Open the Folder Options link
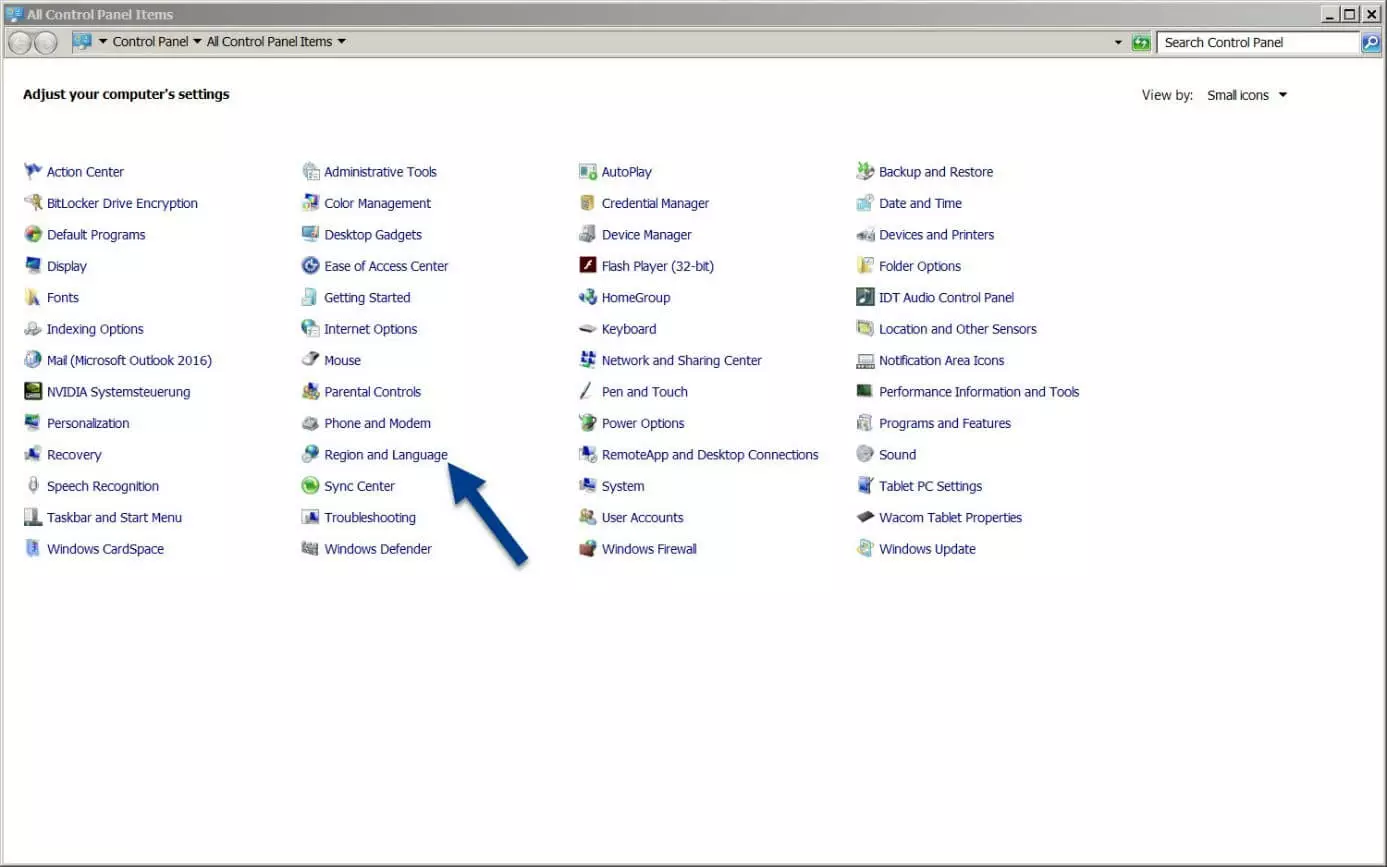This screenshot has height=867, width=1387. coord(920,266)
